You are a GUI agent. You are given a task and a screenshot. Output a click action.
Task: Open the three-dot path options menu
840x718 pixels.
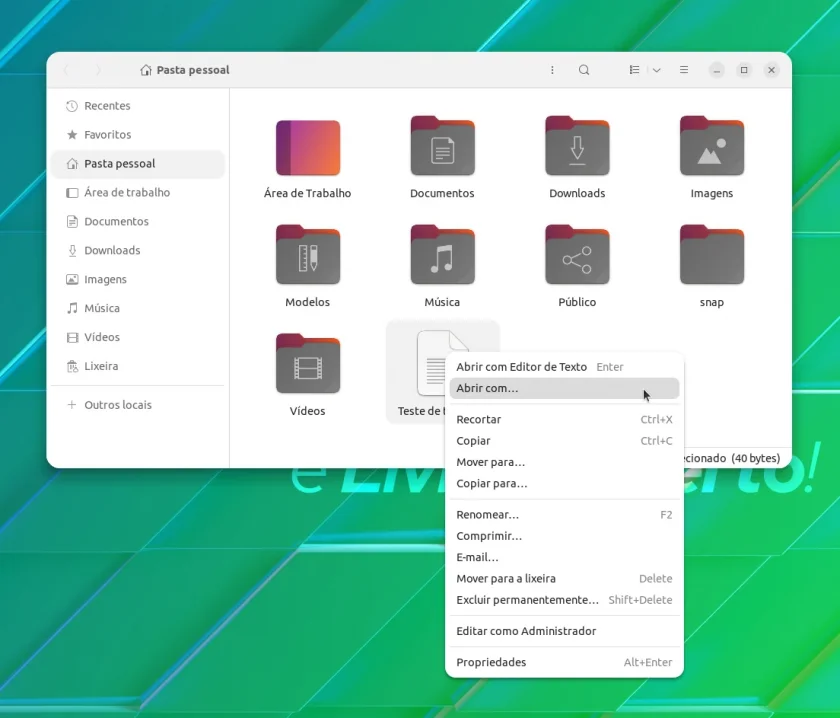click(x=552, y=70)
